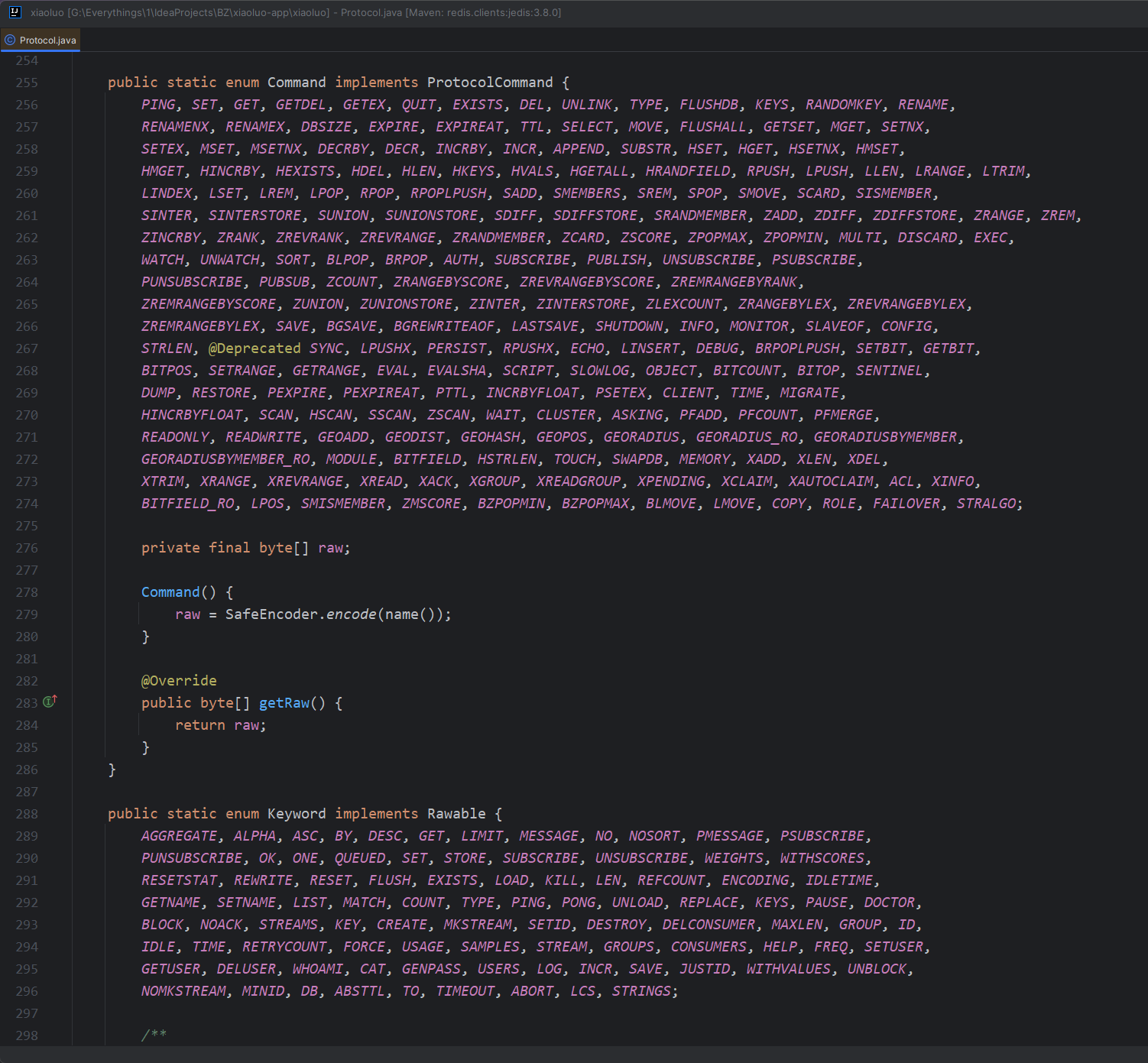Click line number 255 in the gutter
The image size is (1148, 1063).
click(27, 83)
